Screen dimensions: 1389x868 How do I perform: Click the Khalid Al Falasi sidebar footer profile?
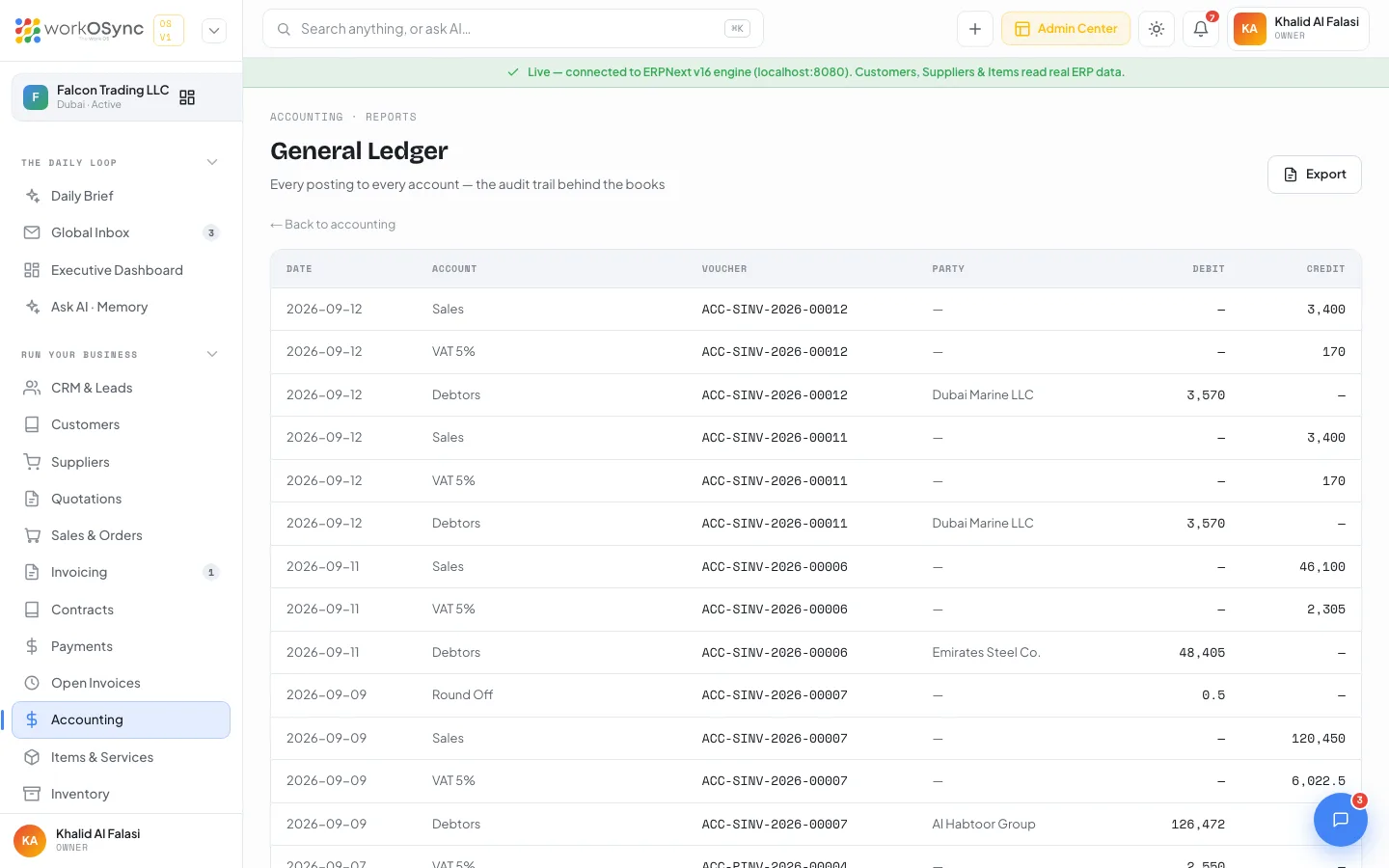[x=122, y=840]
